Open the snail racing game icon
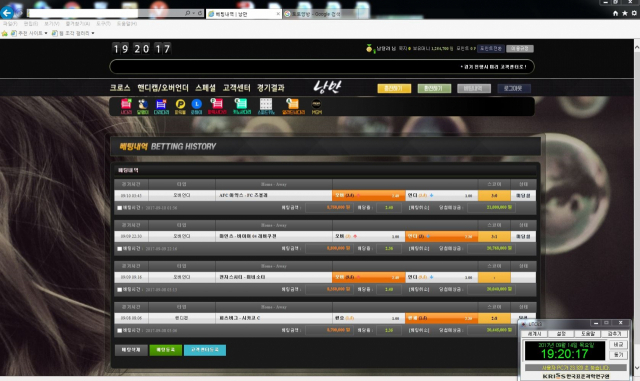Viewport: 640px width, 381px height. (x=142, y=106)
